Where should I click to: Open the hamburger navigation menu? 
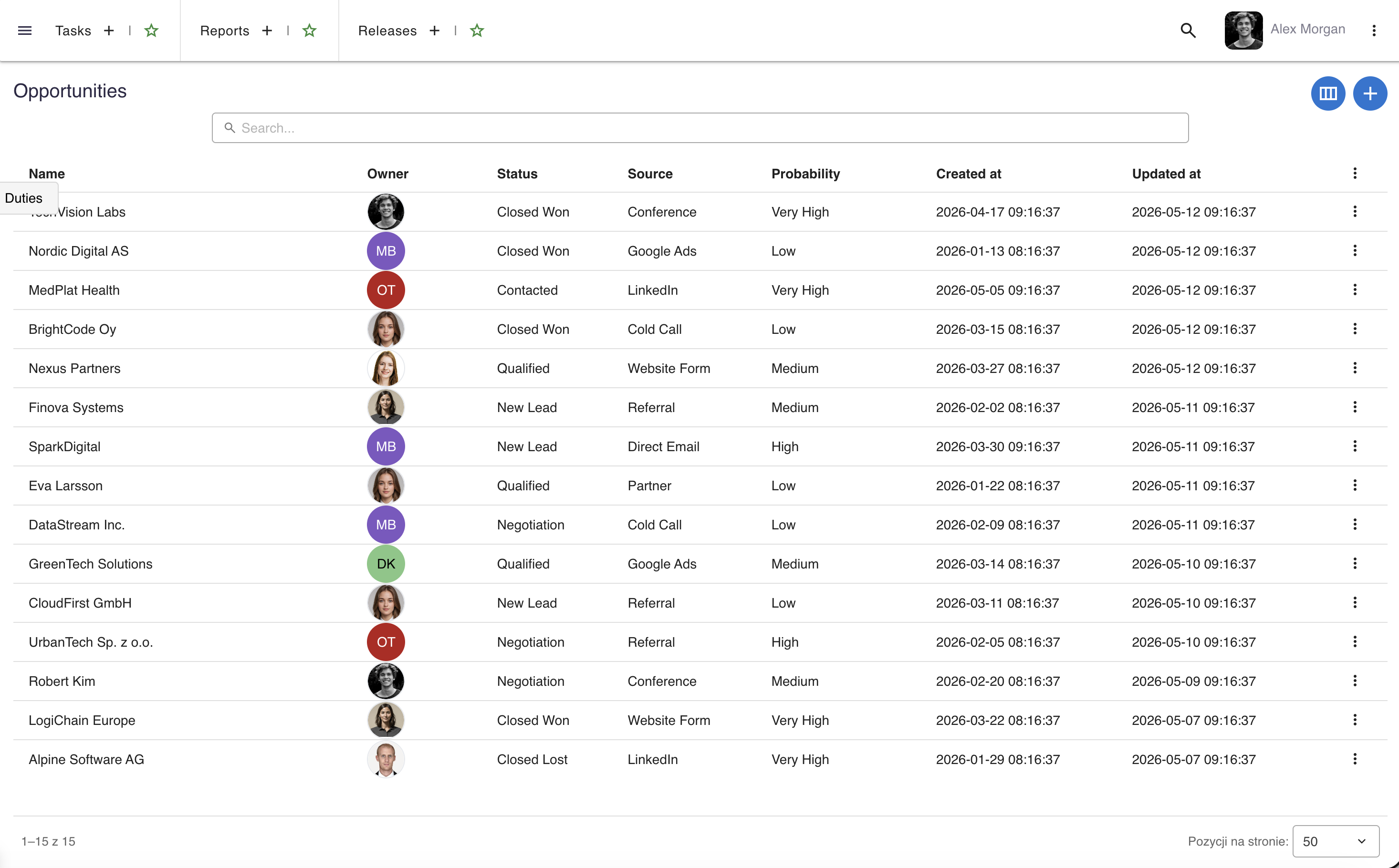[25, 31]
